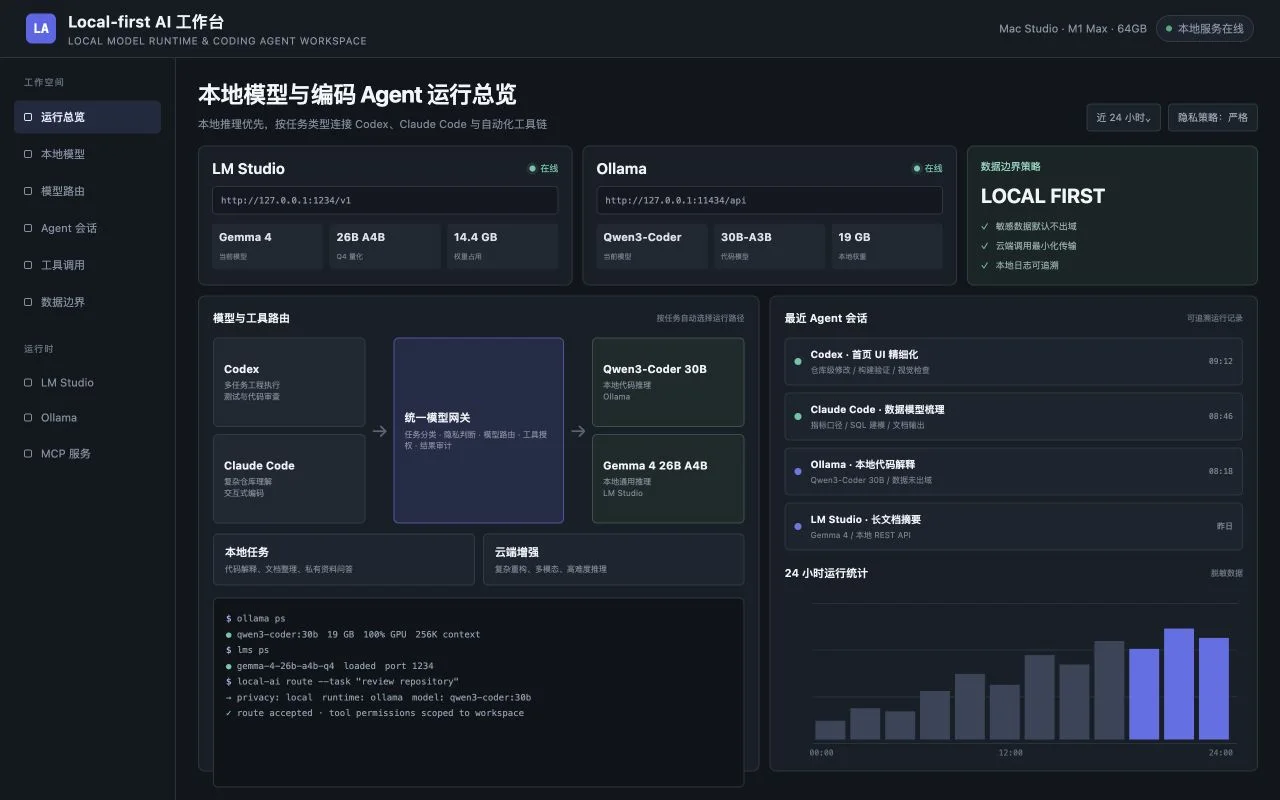The height and width of the screenshot is (800, 1280).
Task: Click the square icon beside 运行总览
Action: click(28, 117)
